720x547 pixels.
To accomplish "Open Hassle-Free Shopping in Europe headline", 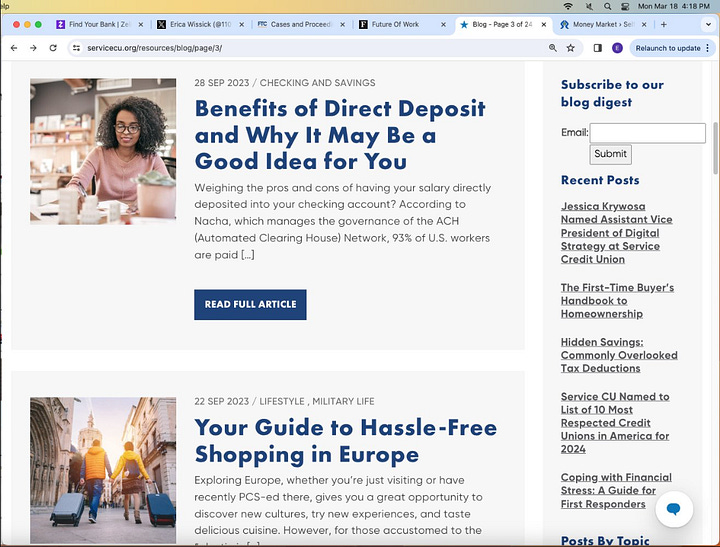I will pyautogui.click(x=345, y=441).
